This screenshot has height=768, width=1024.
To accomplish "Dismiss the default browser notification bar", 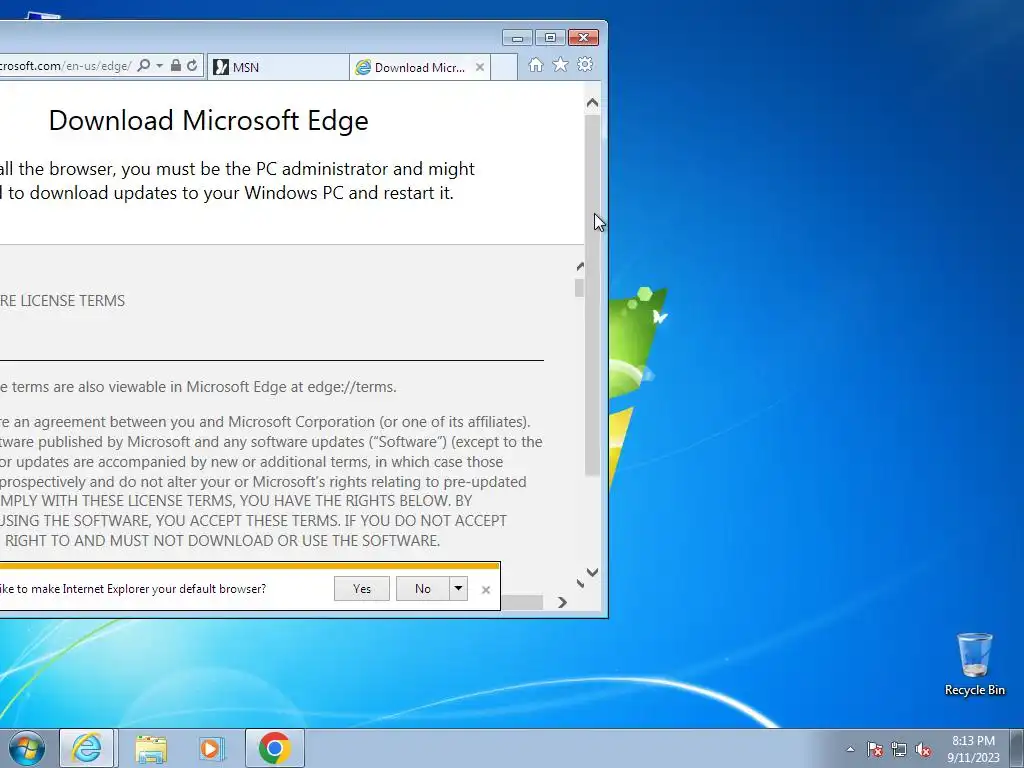I will click(486, 590).
